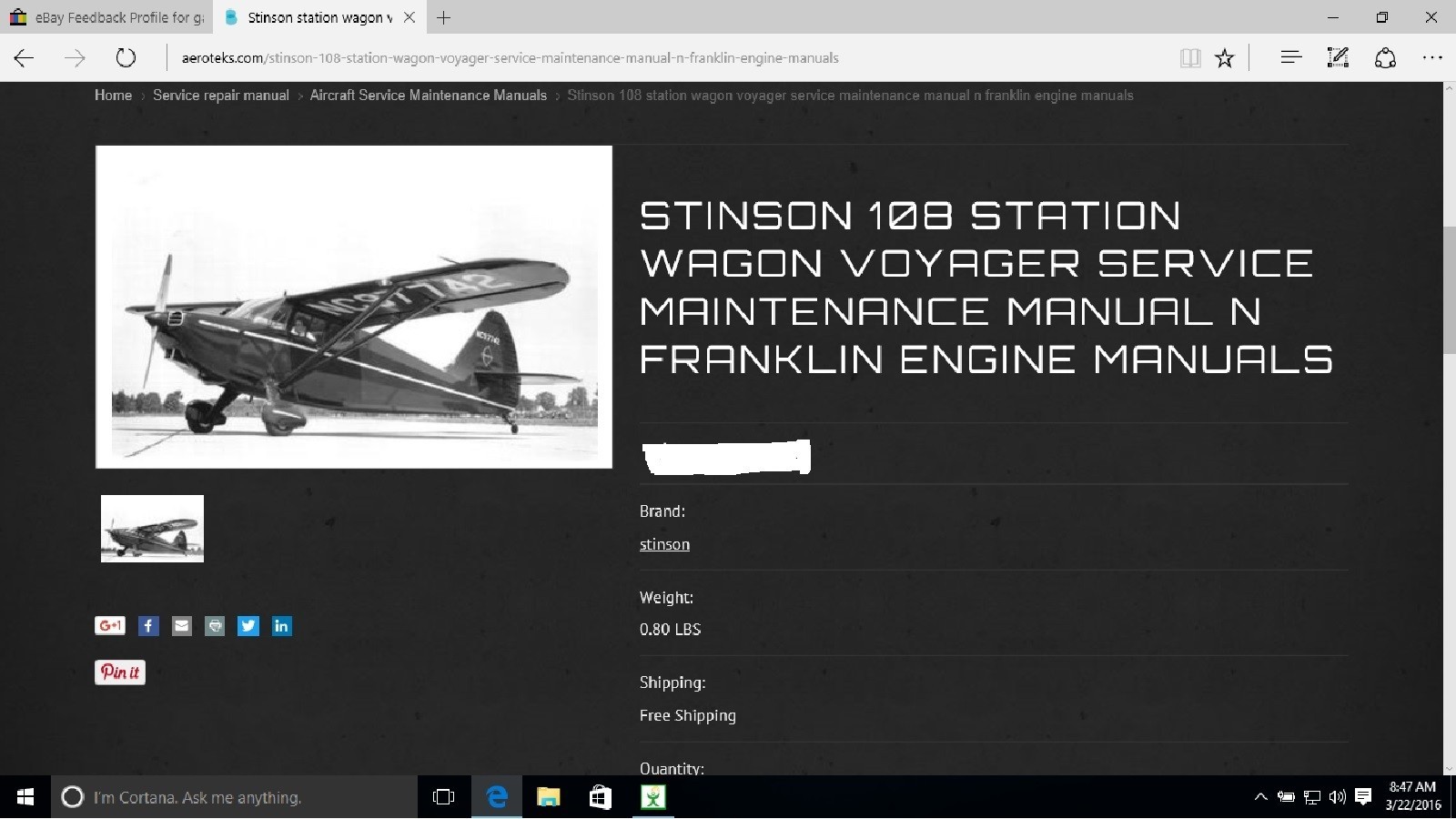Share the product by email icon
The image size is (1456, 819).
pyautogui.click(x=182, y=626)
